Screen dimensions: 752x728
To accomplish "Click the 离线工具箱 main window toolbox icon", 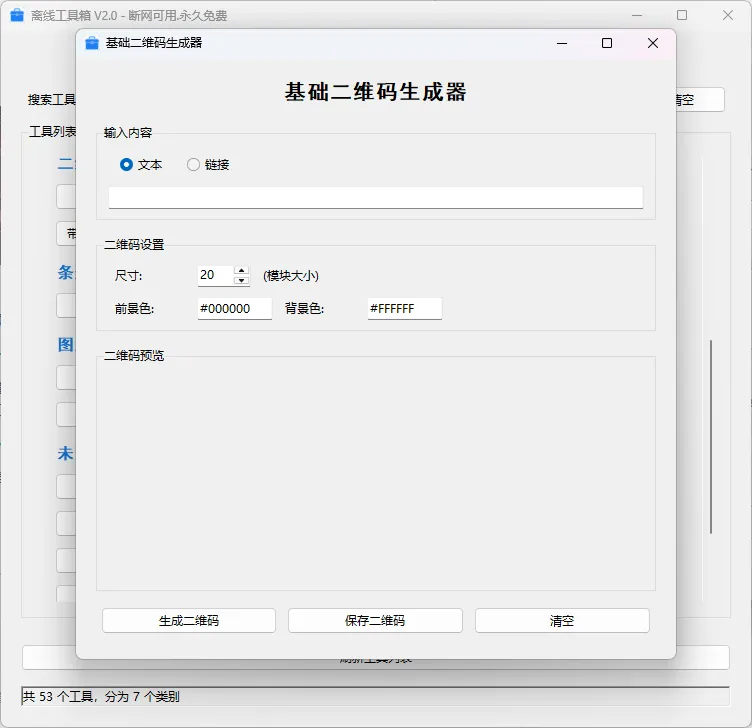I will pyautogui.click(x=17, y=15).
